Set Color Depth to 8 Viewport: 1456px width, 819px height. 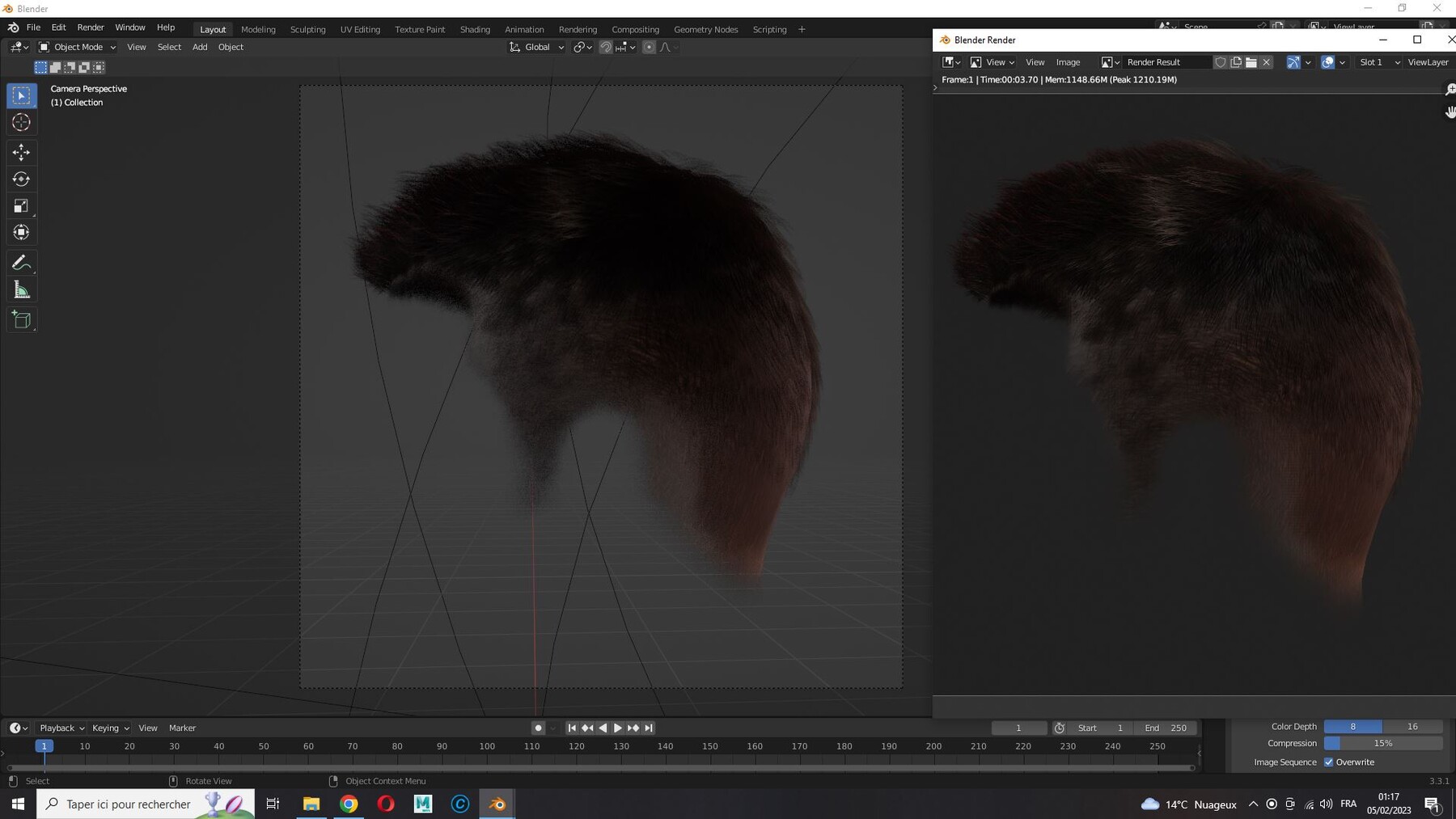pos(1353,727)
